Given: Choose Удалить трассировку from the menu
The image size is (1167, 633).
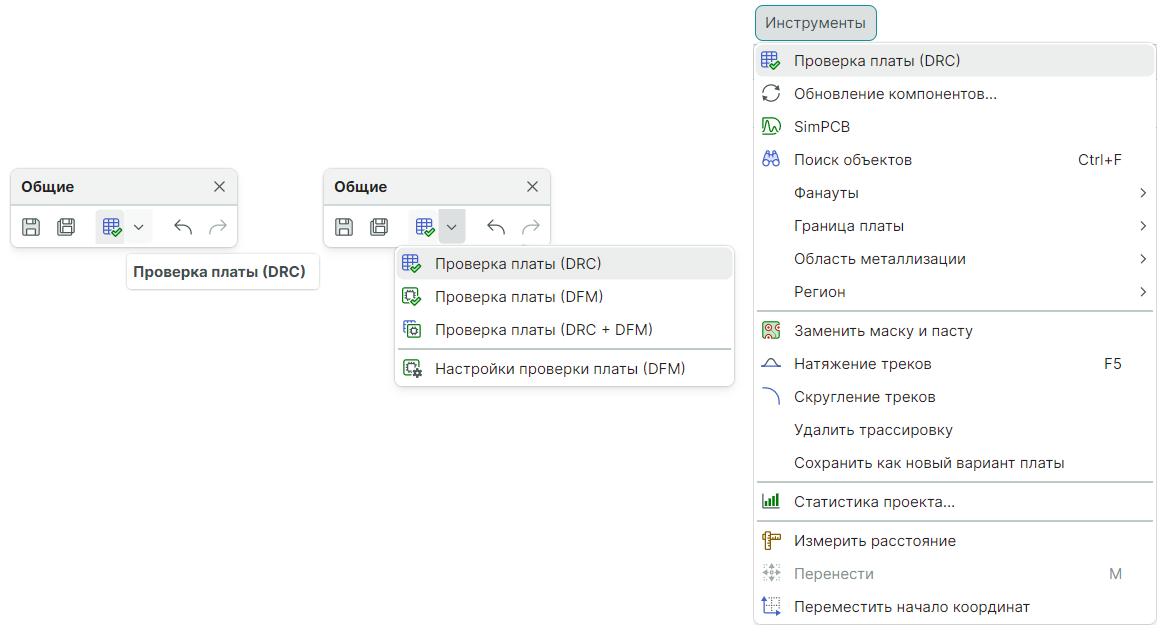Looking at the screenshot, I should [873, 430].
